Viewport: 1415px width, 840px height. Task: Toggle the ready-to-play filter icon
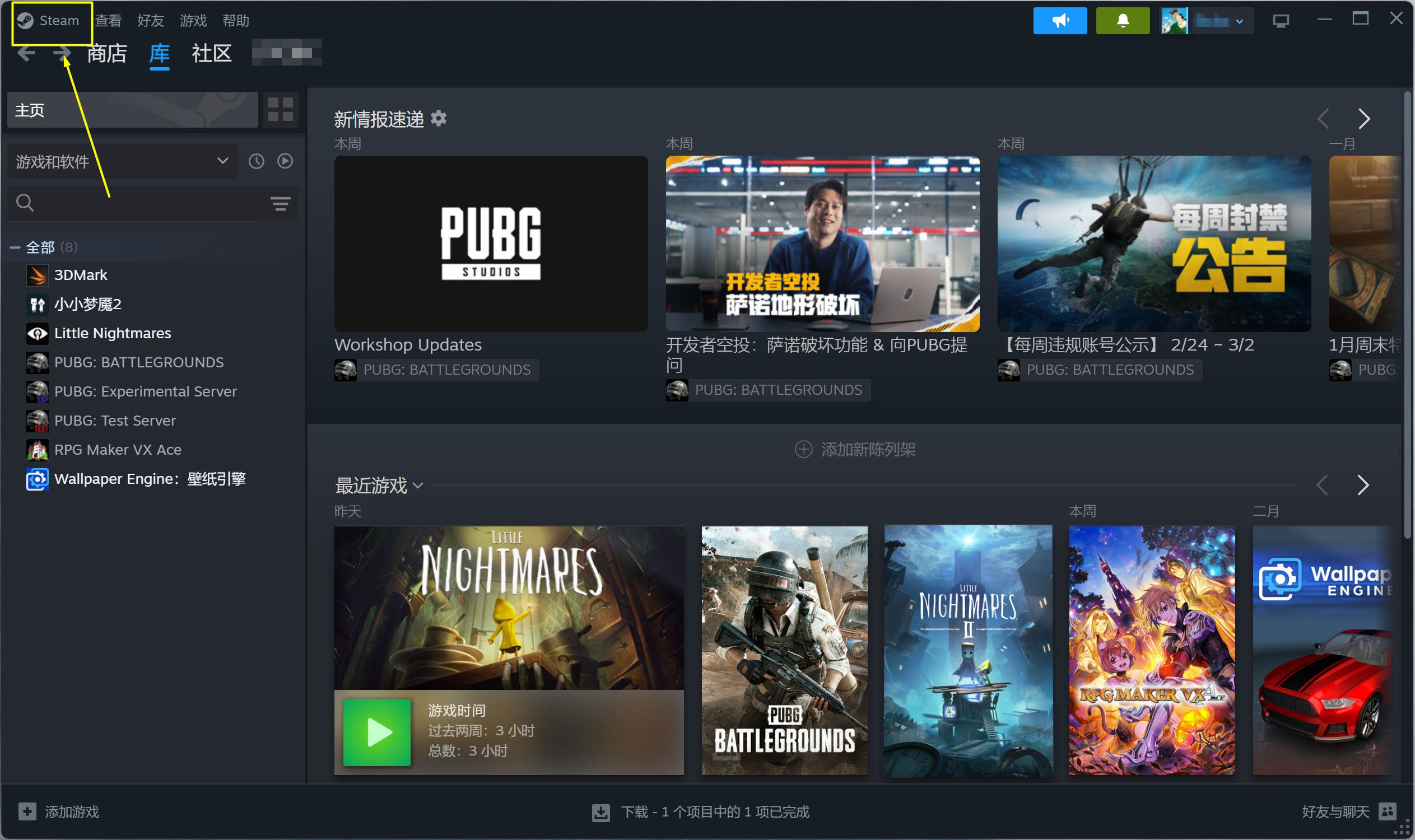pos(285,161)
